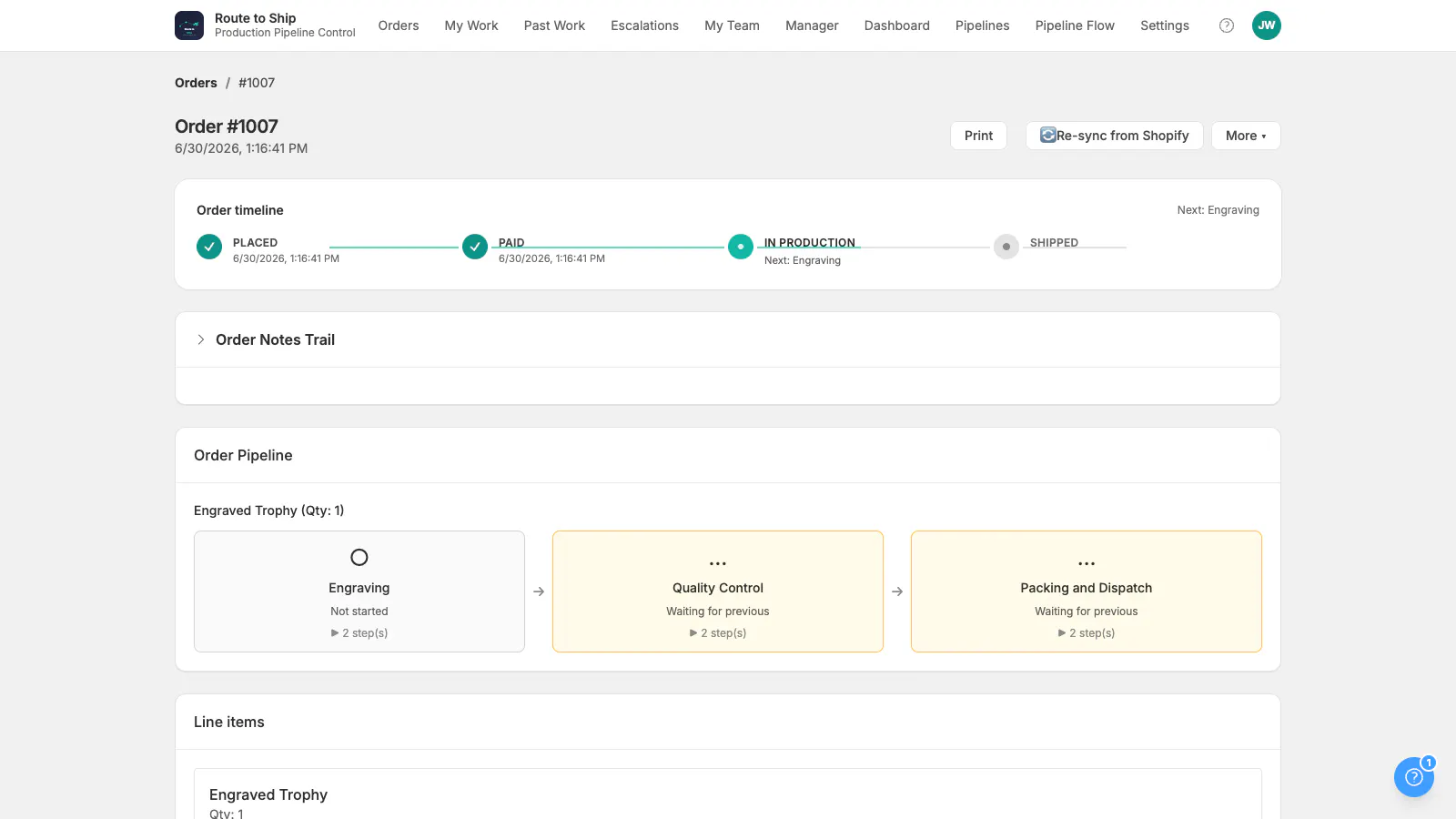Click the PLACED checkmark timeline marker
This screenshot has height=819, width=1456.
209,247
